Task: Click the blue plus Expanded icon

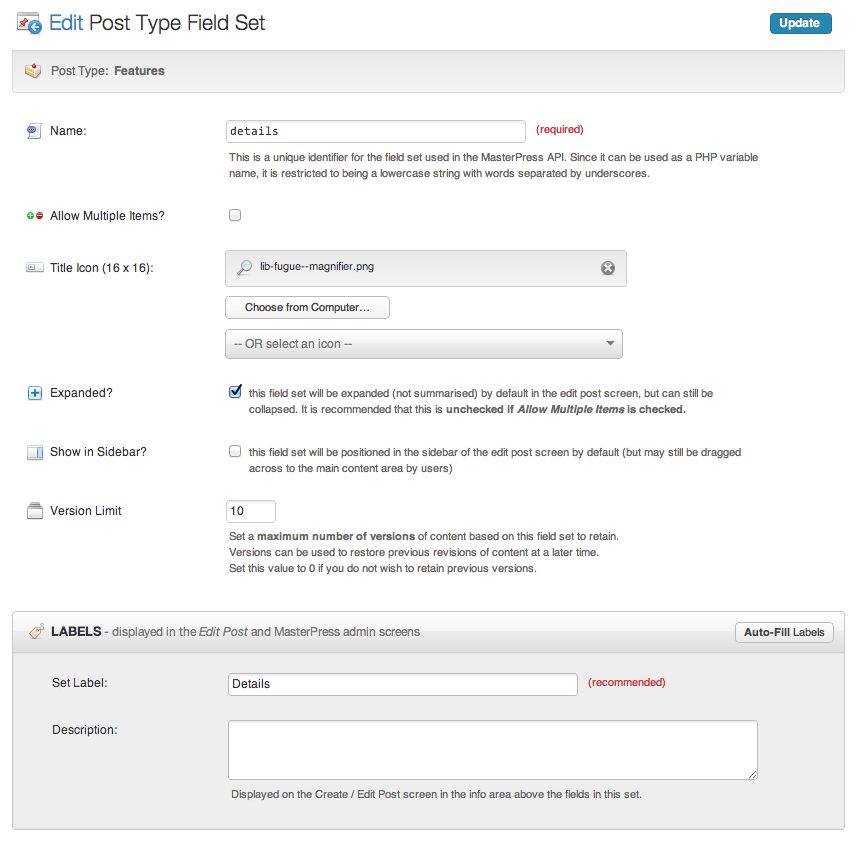Action: pos(34,393)
